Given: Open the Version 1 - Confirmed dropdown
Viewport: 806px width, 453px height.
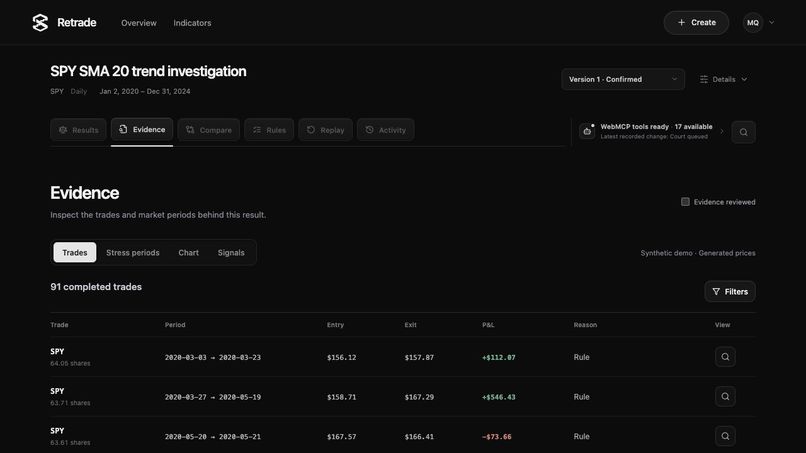Looking at the screenshot, I should coord(622,79).
